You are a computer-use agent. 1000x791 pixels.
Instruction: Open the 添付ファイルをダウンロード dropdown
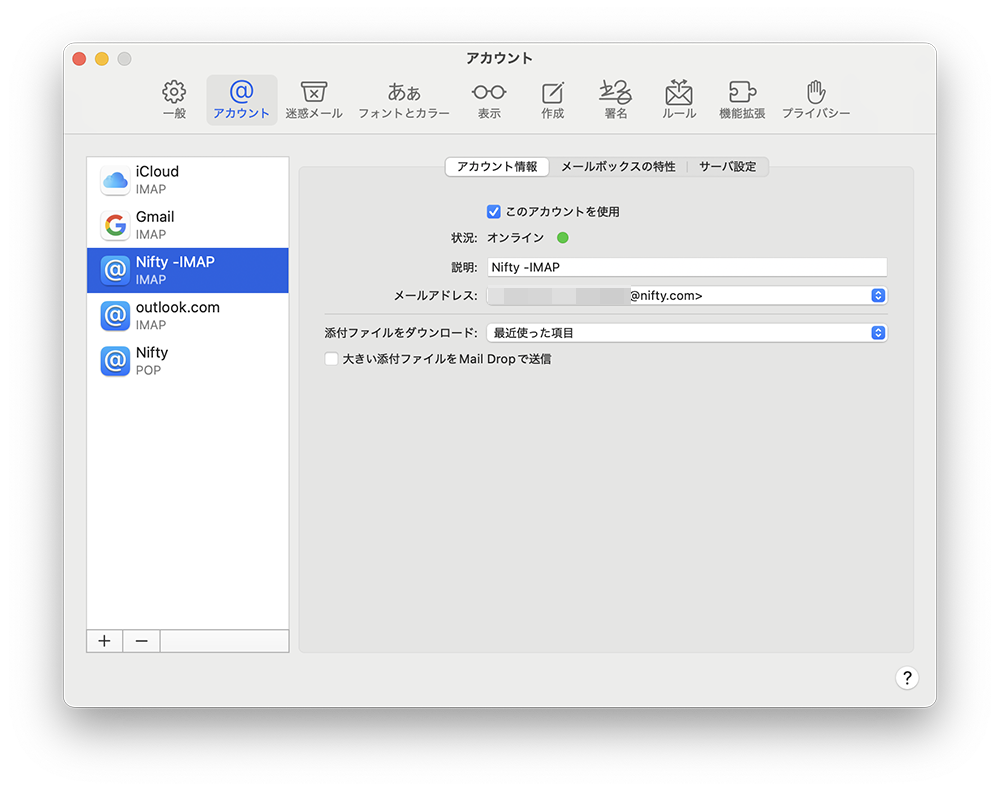coord(878,333)
